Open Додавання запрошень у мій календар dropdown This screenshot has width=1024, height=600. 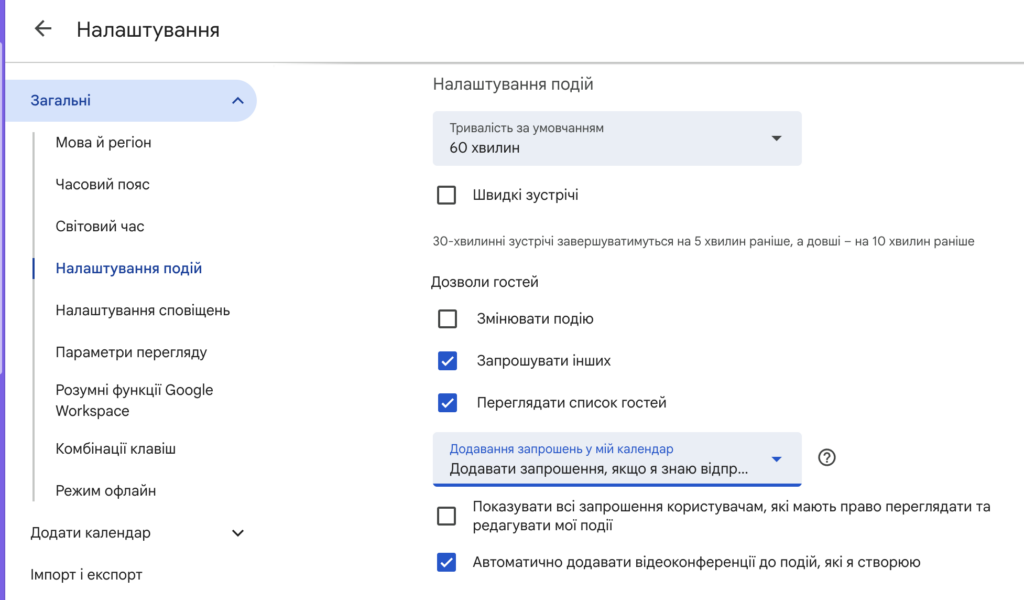click(616, 459)
